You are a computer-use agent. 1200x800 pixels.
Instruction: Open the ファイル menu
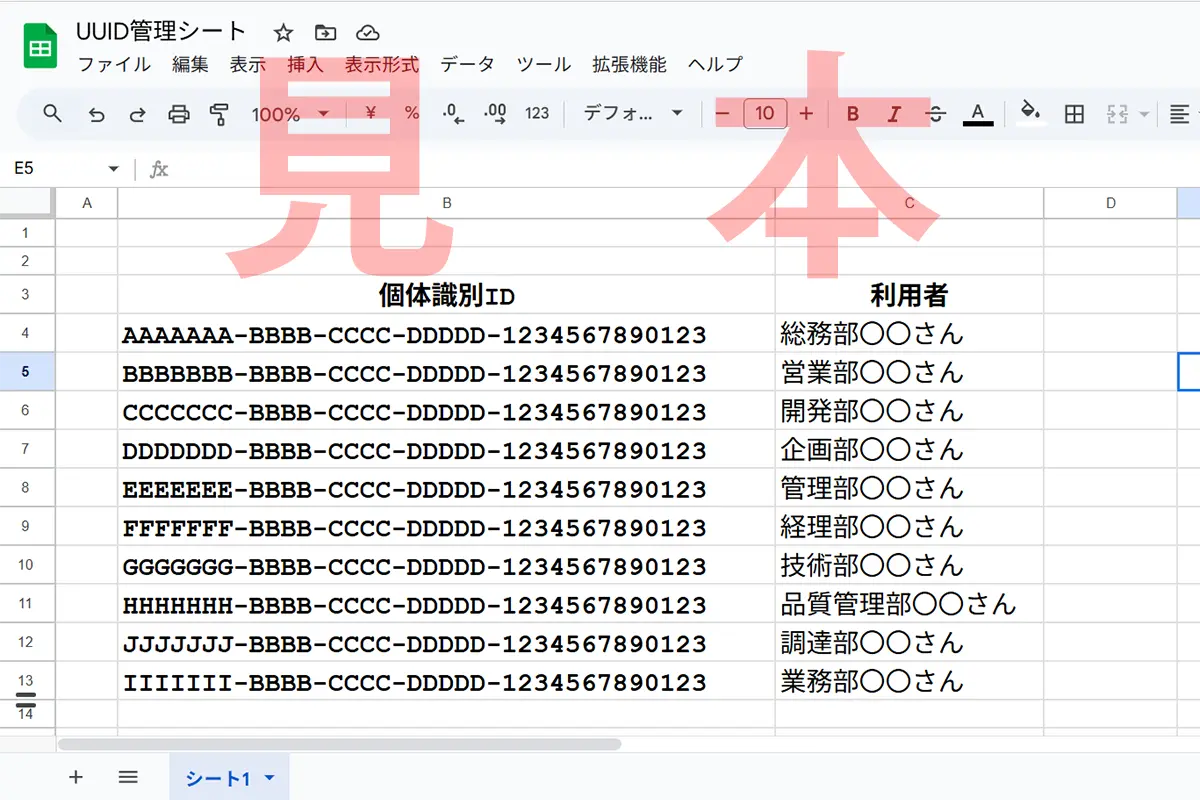tap(114, 65)
